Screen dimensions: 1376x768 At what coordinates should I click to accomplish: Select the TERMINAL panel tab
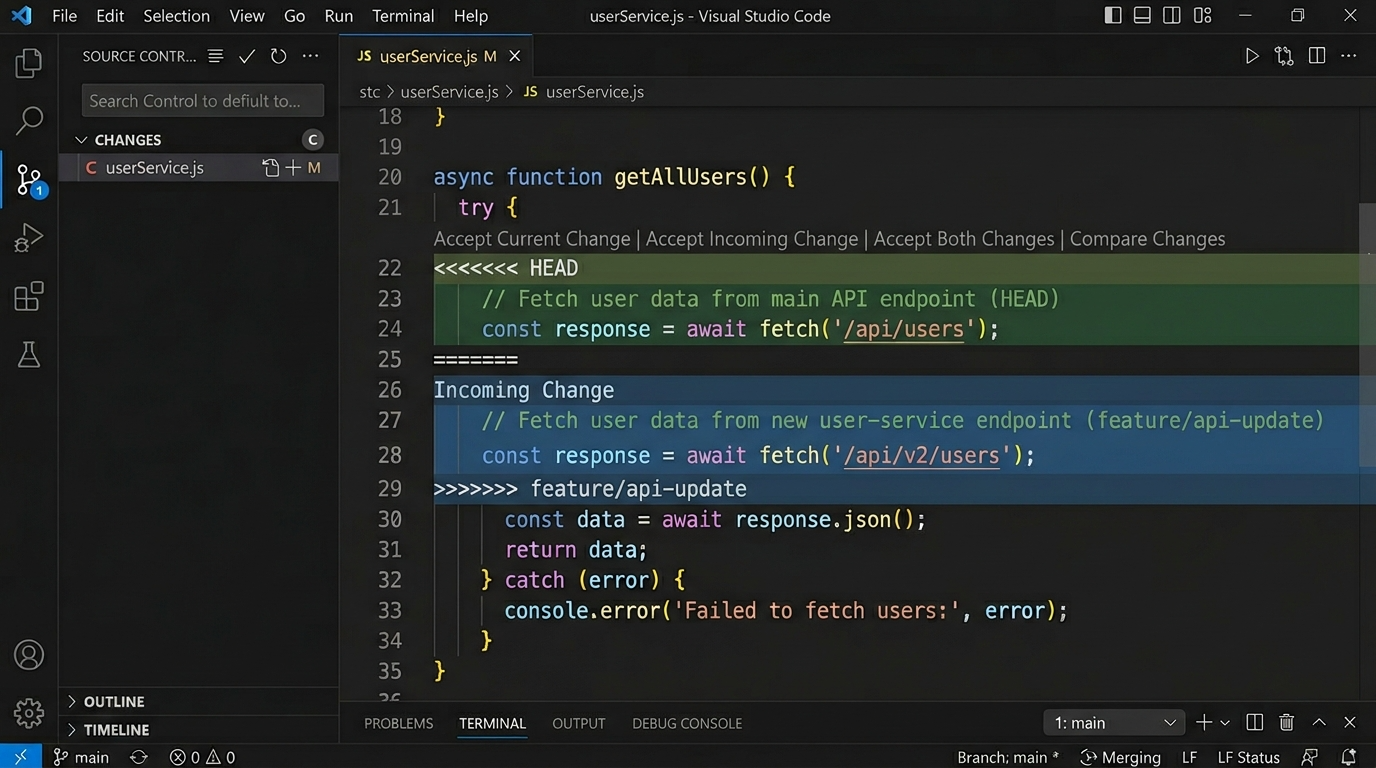(x=492, y=723)
